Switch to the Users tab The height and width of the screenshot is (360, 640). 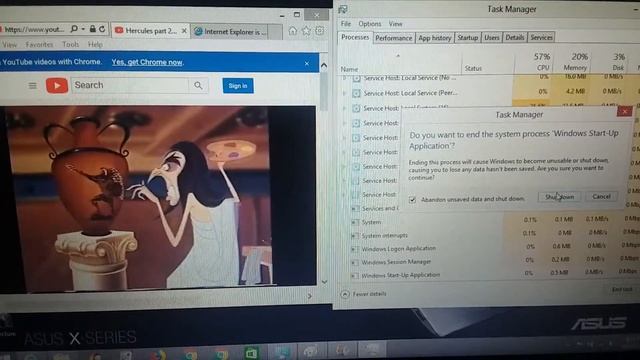pyautogui.click(x=491, y=38)
